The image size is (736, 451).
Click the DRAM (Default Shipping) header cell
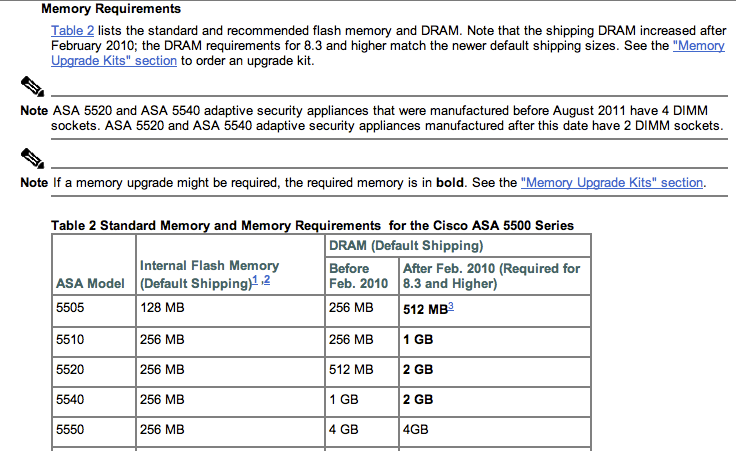pos(406,245)
